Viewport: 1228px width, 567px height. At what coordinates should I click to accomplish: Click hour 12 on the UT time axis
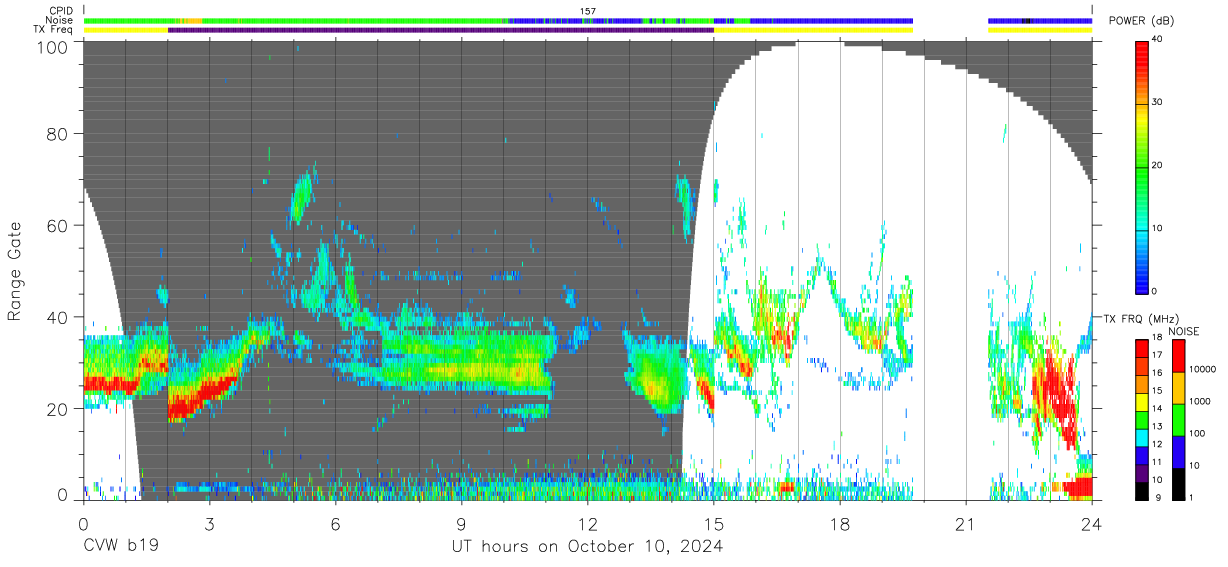pyautogui.click(x=588, y=524)
